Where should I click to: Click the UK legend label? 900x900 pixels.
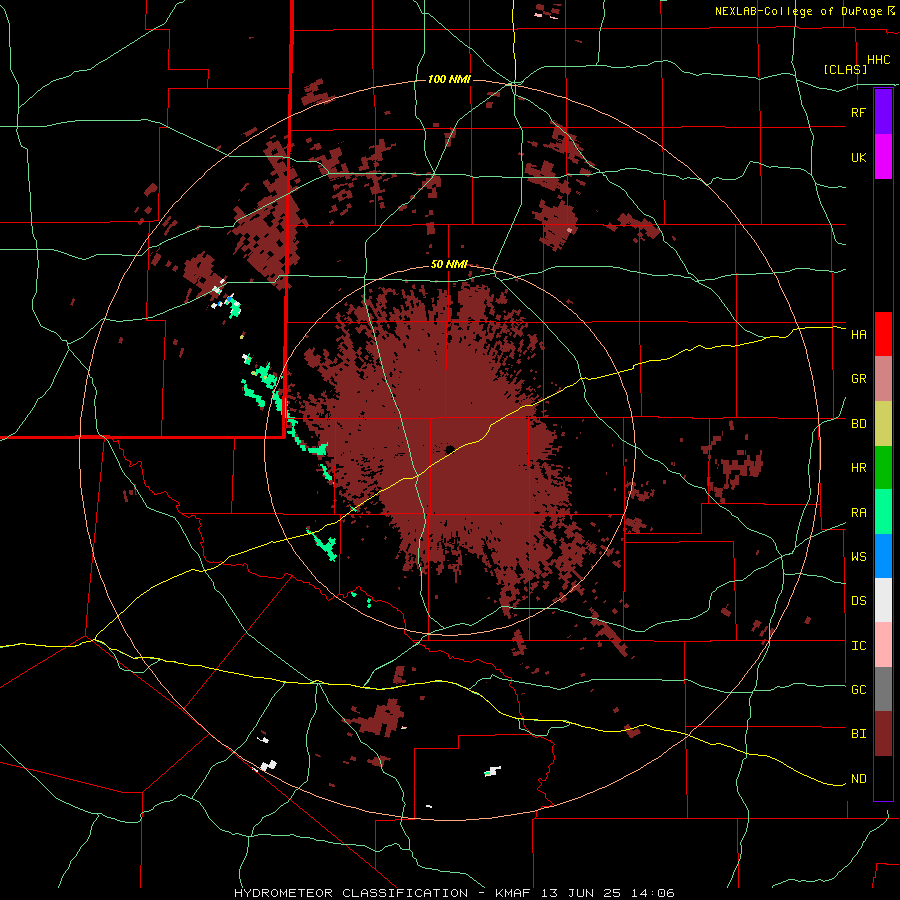pos(858,157)
